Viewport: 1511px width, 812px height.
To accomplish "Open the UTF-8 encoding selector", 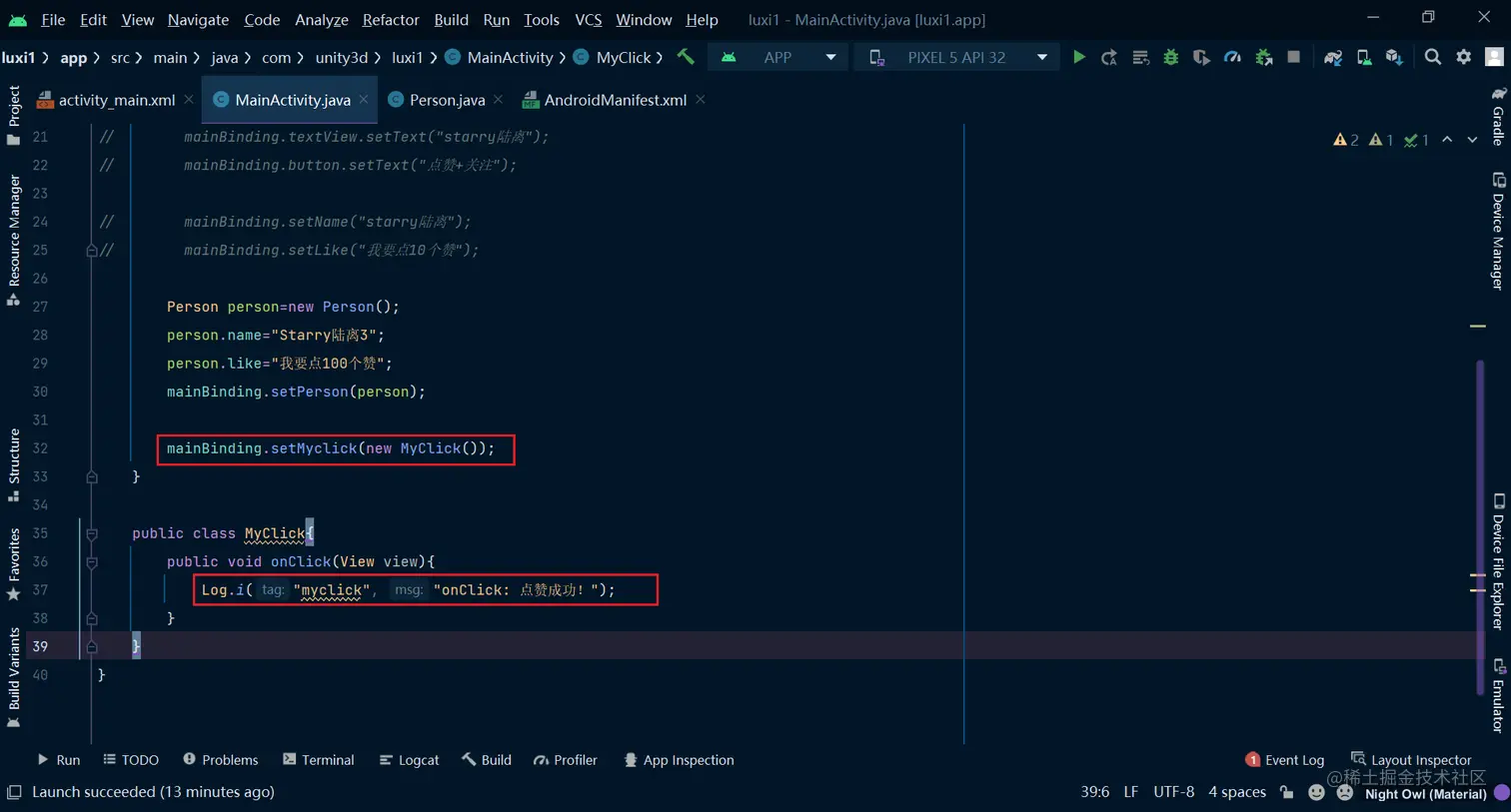I will 1173,792.
